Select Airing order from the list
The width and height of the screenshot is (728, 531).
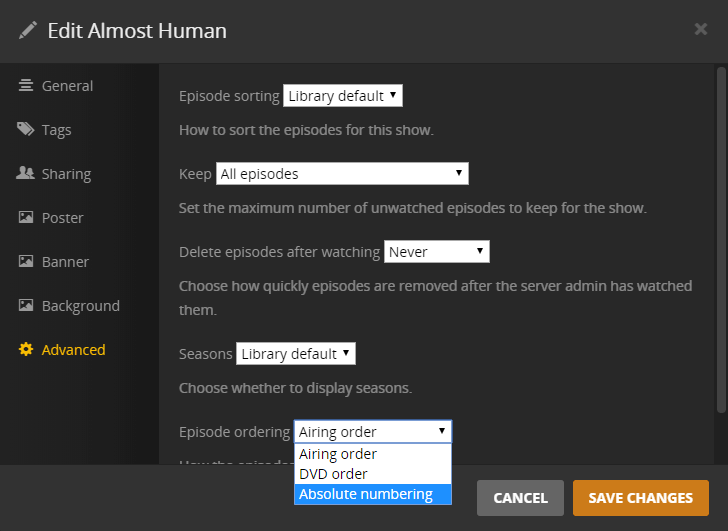338,454
